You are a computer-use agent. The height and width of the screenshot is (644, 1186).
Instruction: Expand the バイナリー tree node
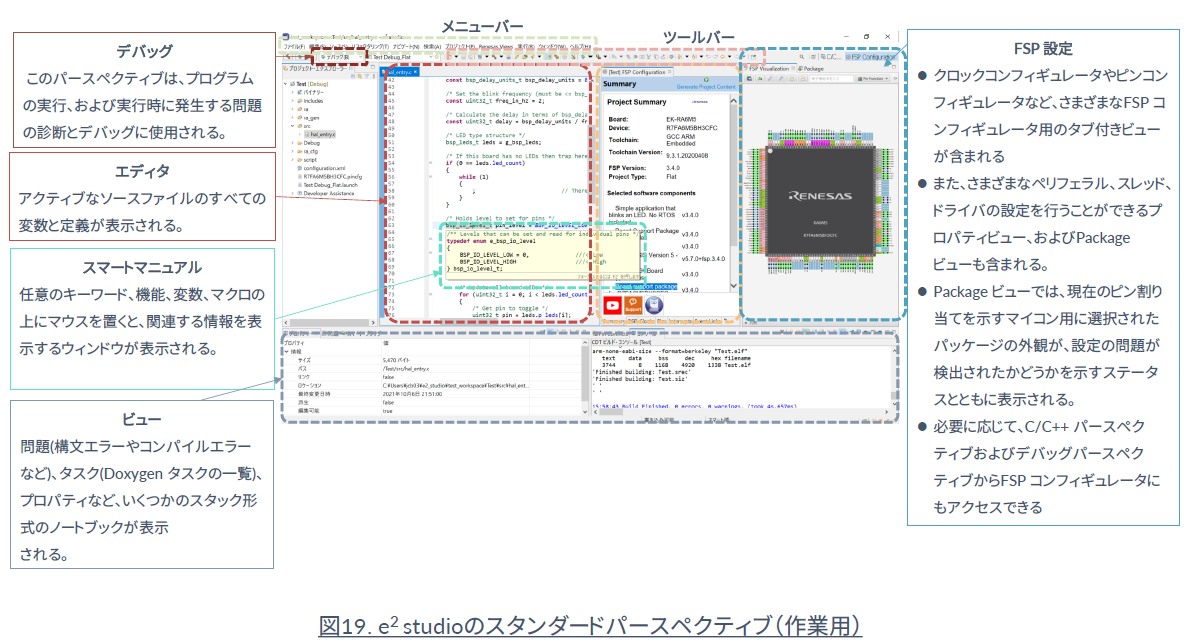293,92
